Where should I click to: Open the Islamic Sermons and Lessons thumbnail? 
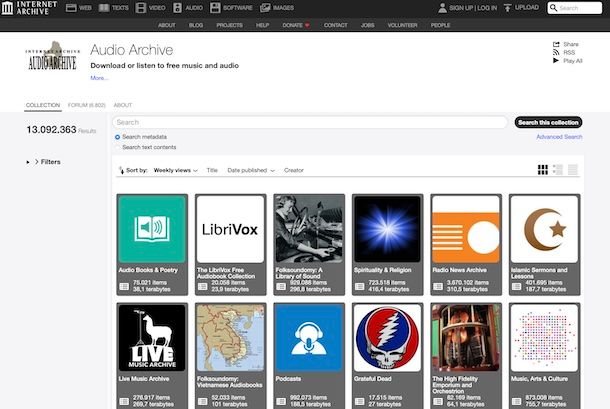544,229
